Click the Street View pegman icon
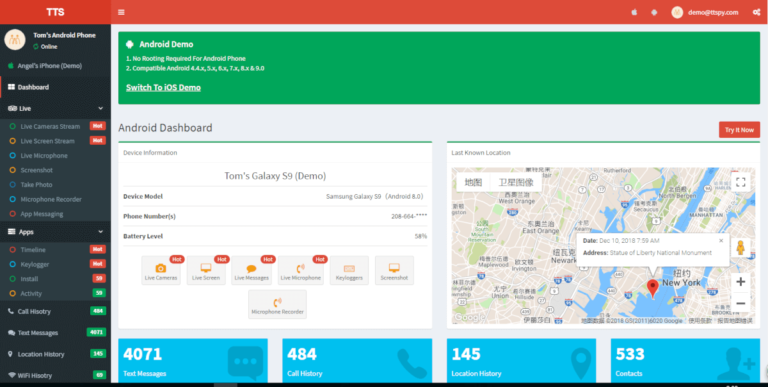The width and height of the screenshot is (768, 387). point(741,247)
